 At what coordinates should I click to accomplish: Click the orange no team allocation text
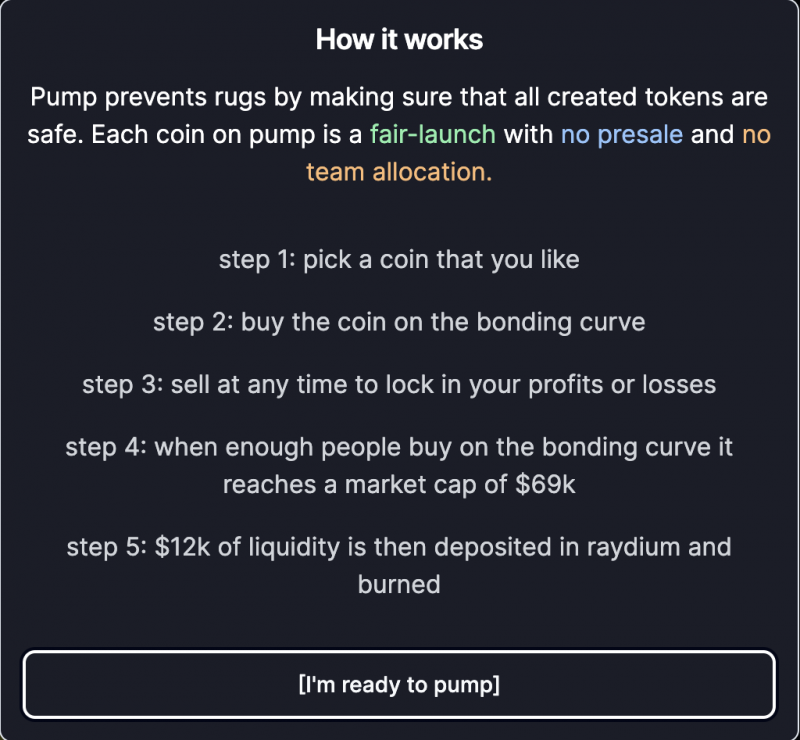point(399,172)
